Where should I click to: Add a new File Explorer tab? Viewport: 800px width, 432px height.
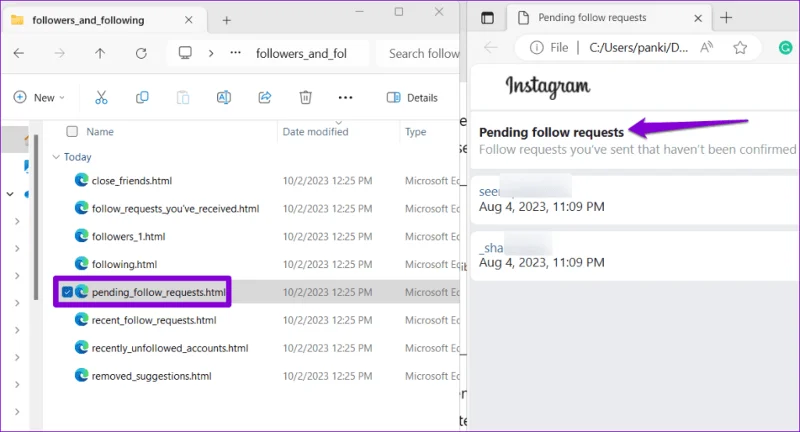click(227, 20)
